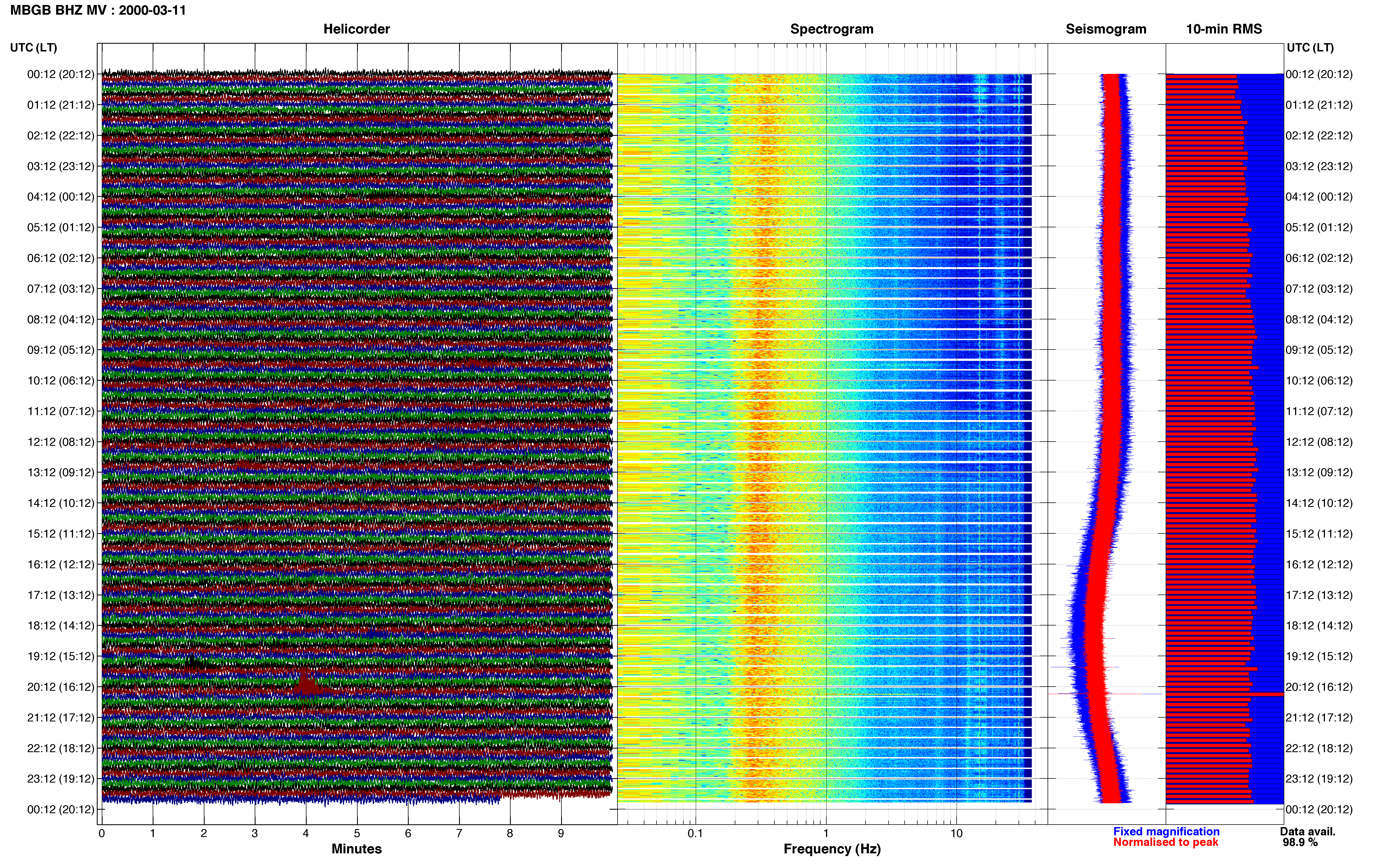Click the left time label 21:12 (17:12)
Image resolution: width=1388 pixels, height=868 pixels.
click(61, 718)
